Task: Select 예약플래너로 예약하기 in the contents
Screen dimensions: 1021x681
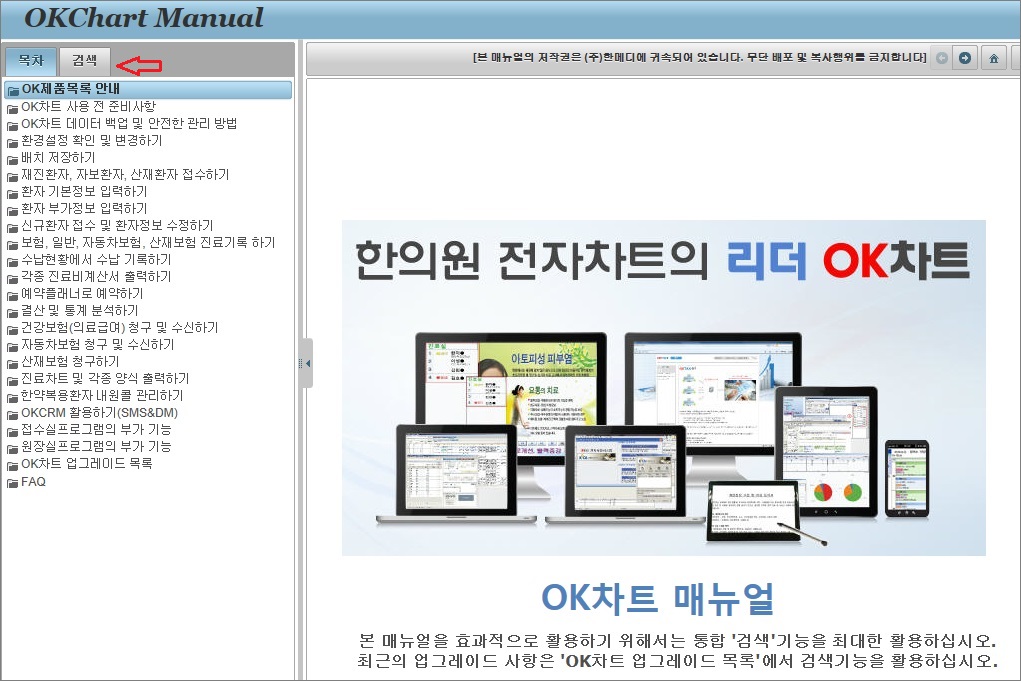Action: (x=82, y=294)
